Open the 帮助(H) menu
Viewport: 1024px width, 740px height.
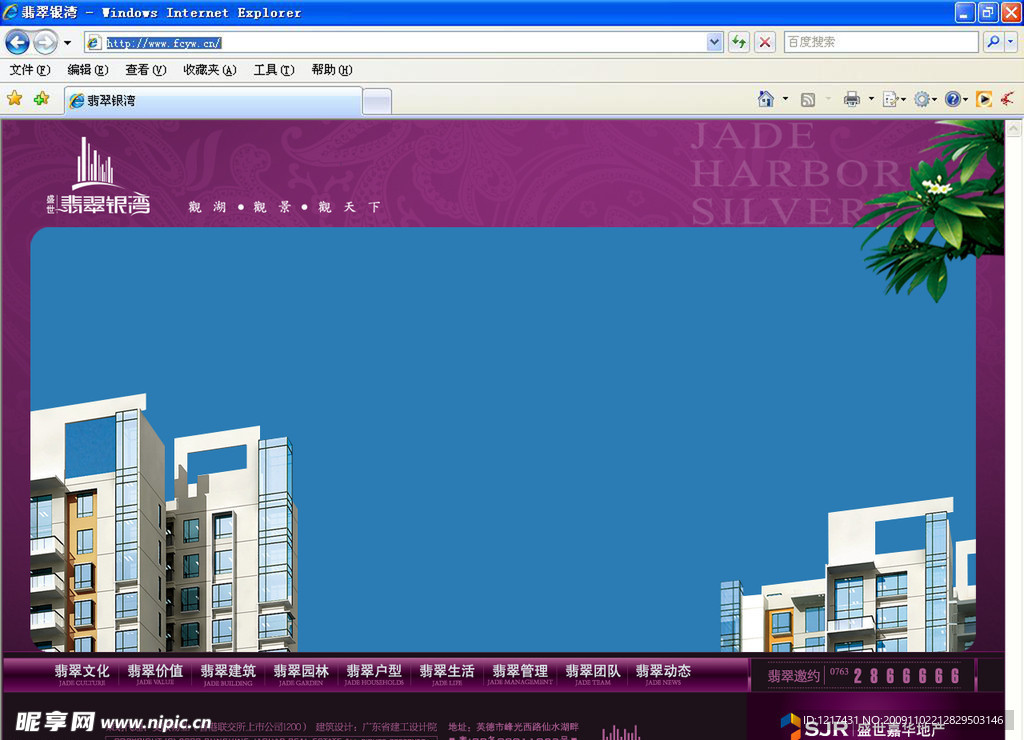[x=332, y=70]
